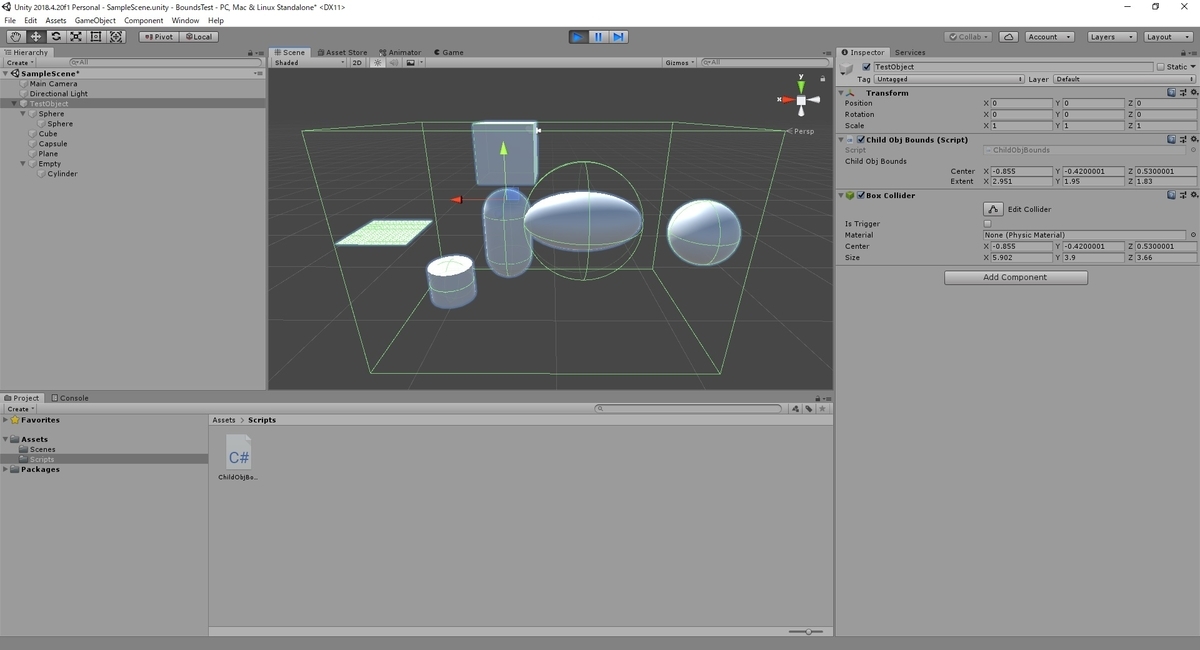Select the Hand tool in the toolbar
Image resolution: width=1200 pixels, height=650 pixels.
click(15, 37)
